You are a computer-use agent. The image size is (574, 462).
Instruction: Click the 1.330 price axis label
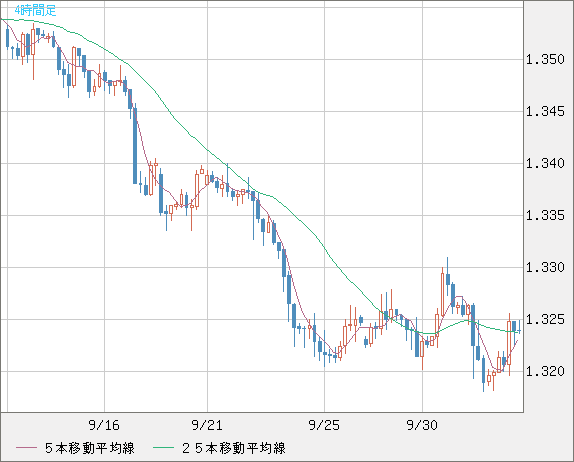pyautogui.click(x=545, y=267)
